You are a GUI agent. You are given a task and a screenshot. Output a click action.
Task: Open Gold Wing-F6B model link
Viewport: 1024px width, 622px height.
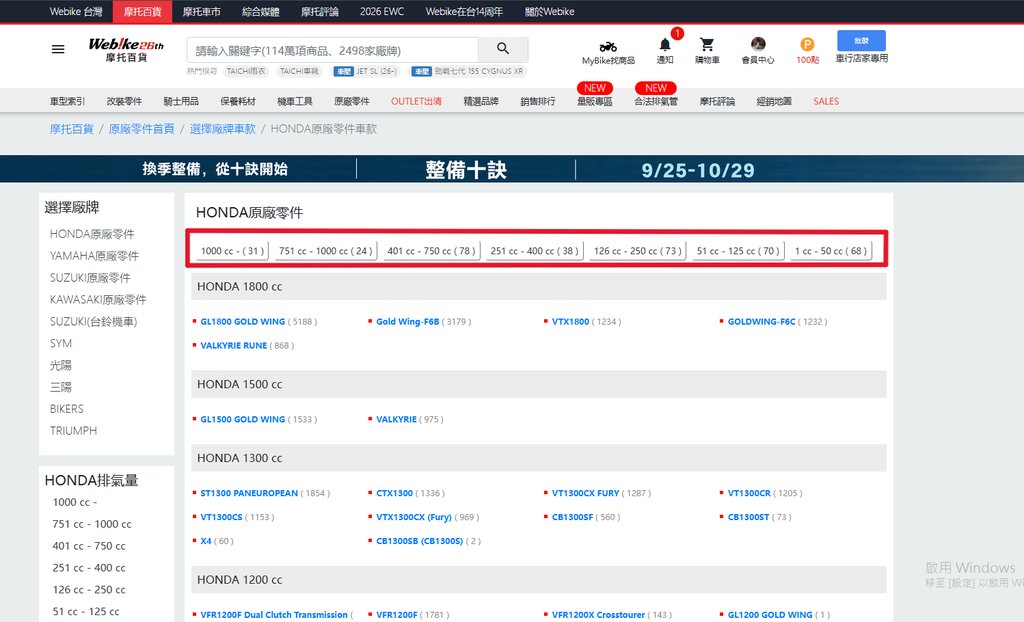tap(408, 321)
